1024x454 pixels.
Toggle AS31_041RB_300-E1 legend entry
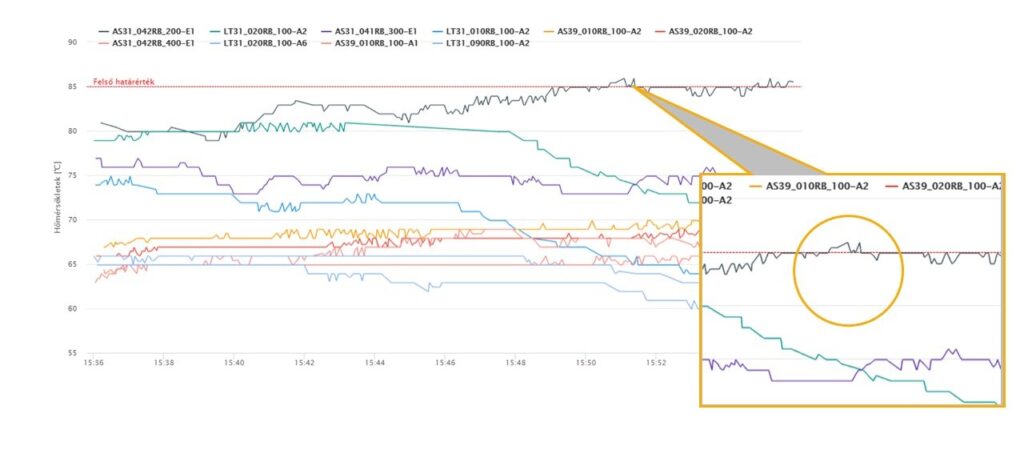(368, 31)
